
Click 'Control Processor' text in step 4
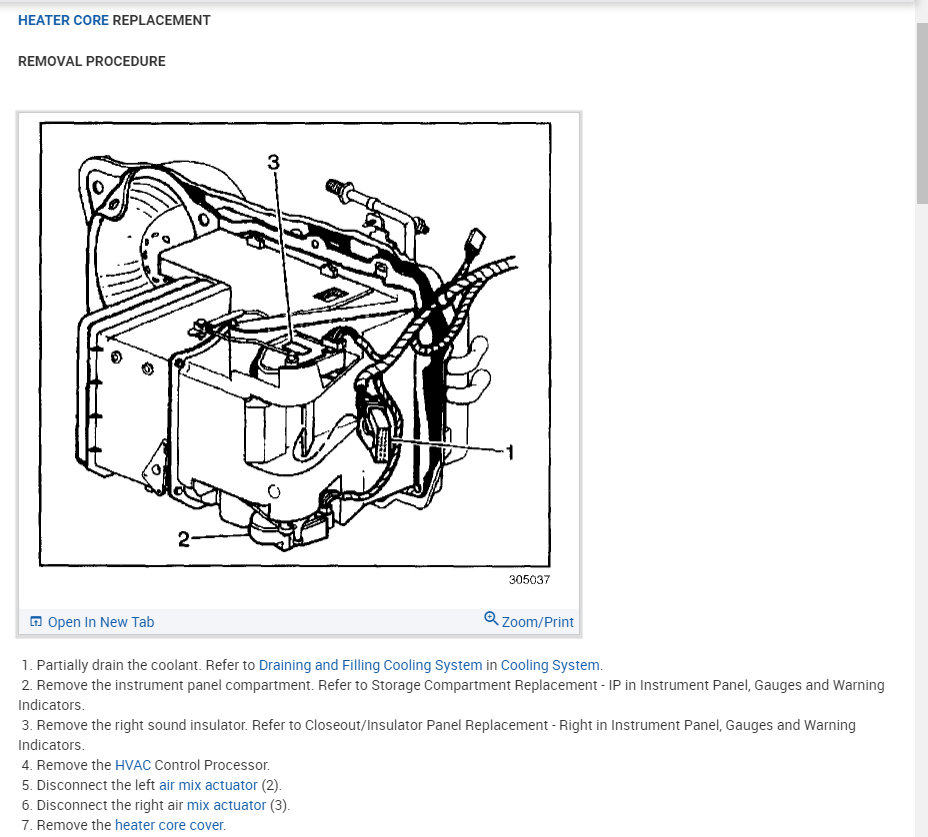(212, 765)
